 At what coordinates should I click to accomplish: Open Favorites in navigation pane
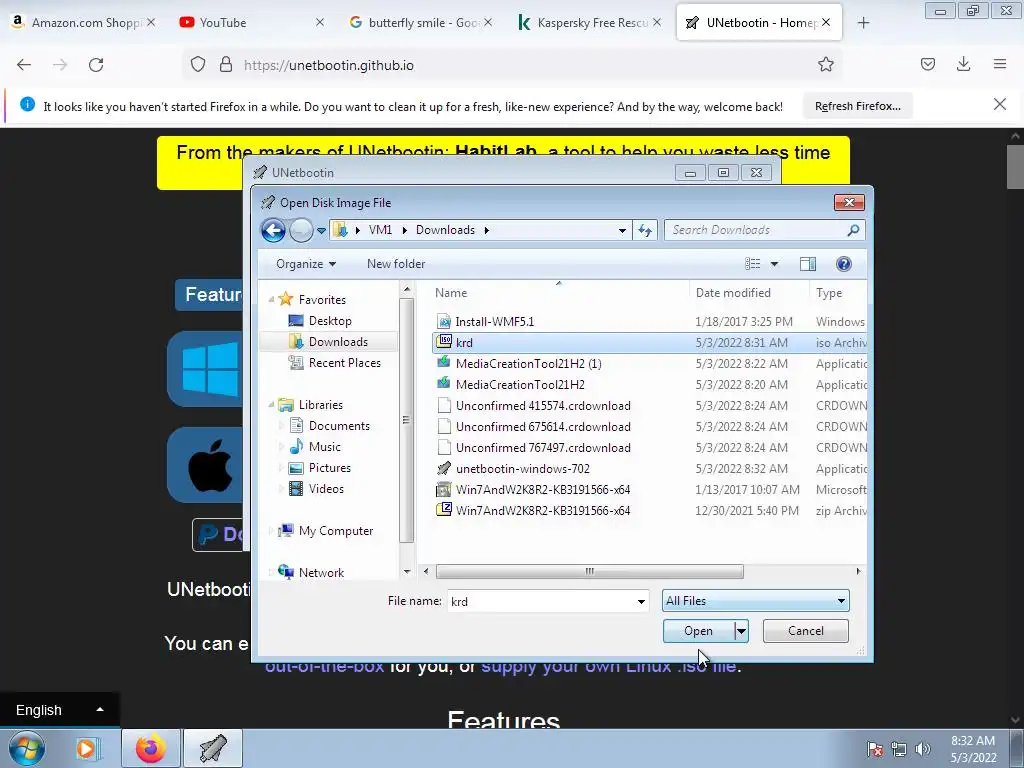pyautogui.click(x=322, y=299)
